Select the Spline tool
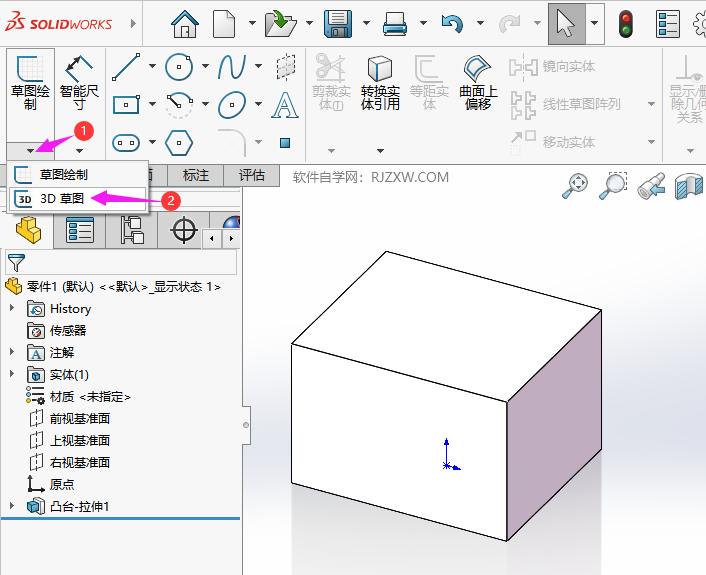The image size is (706, 575). [x=232, y=67]
